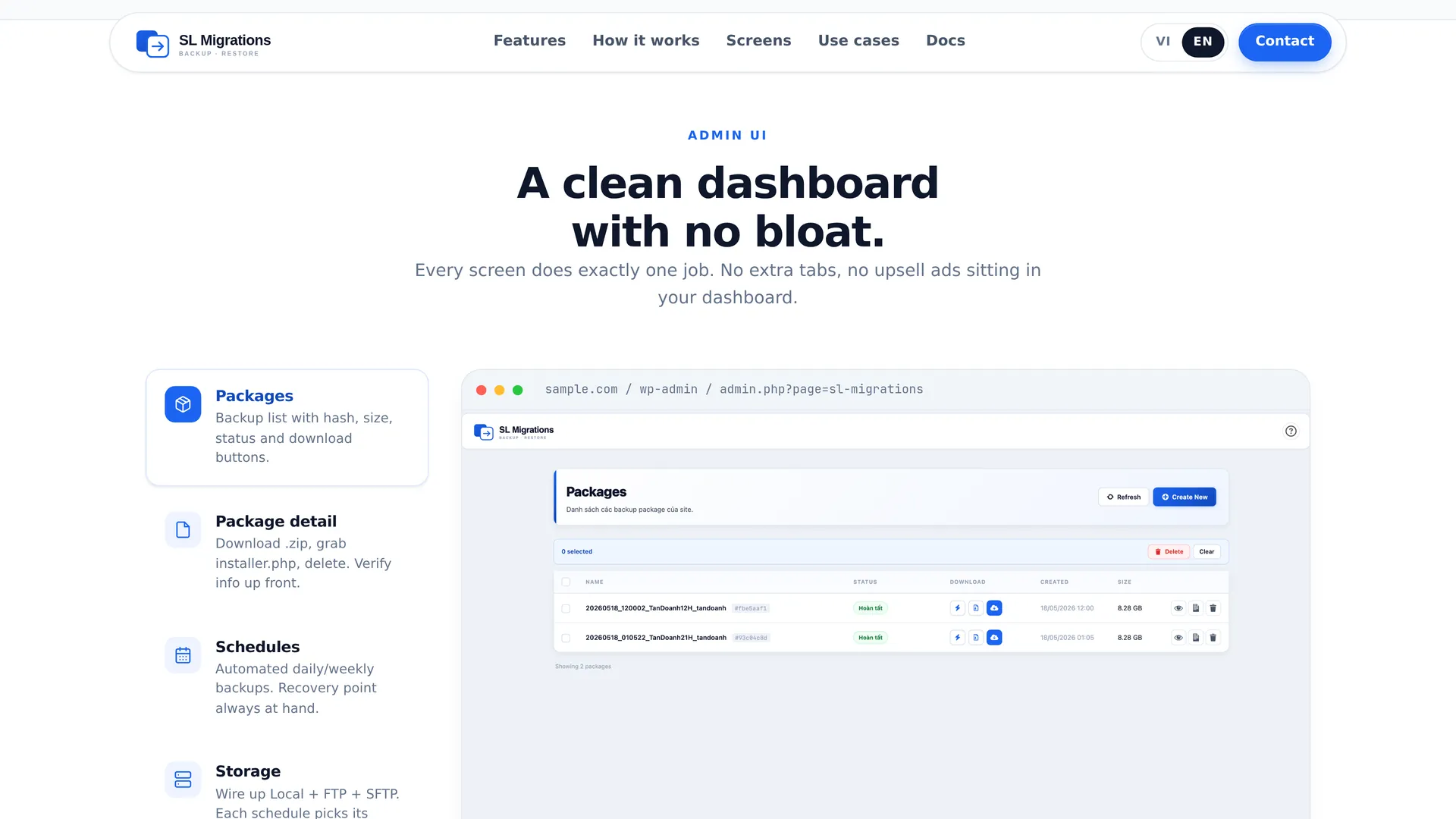Click the help question-mark icon in dashboard

point(1291,431)
